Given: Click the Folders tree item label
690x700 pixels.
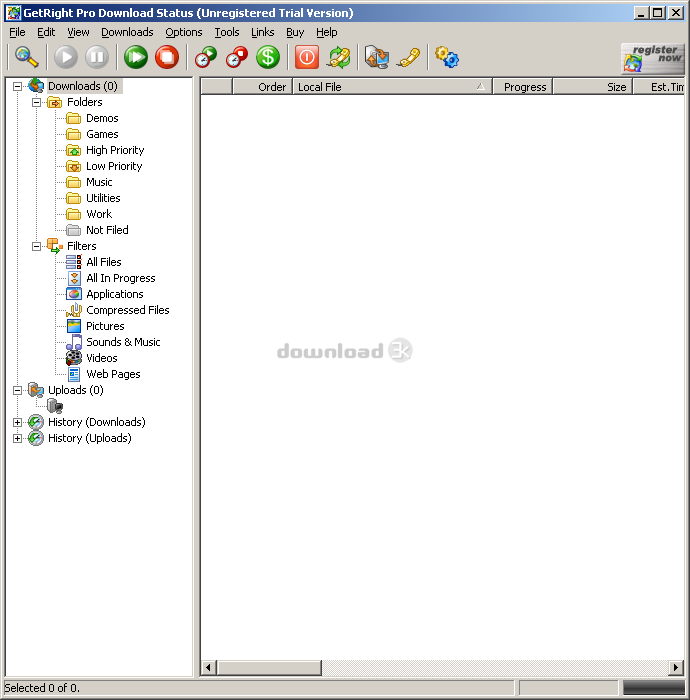Looking at the screenshot, I should [x=84, y=102].
